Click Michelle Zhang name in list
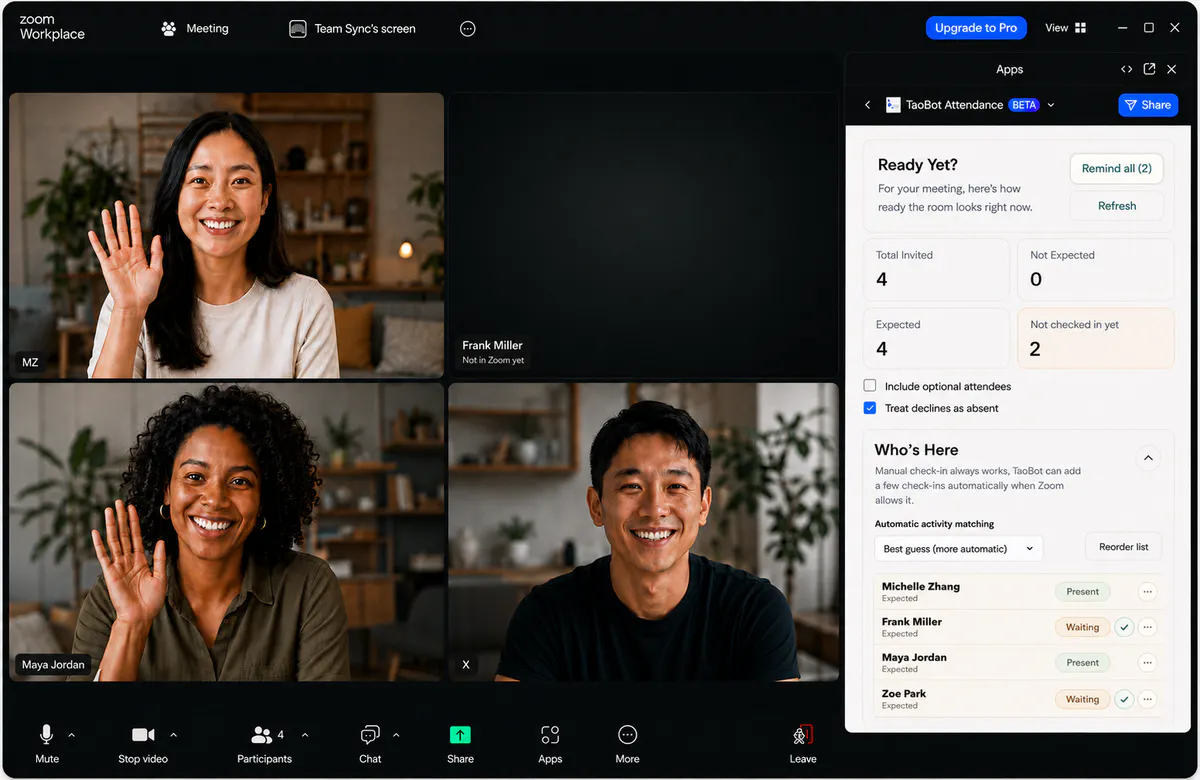The image size is (1200, 780). (x=920, y=587)
